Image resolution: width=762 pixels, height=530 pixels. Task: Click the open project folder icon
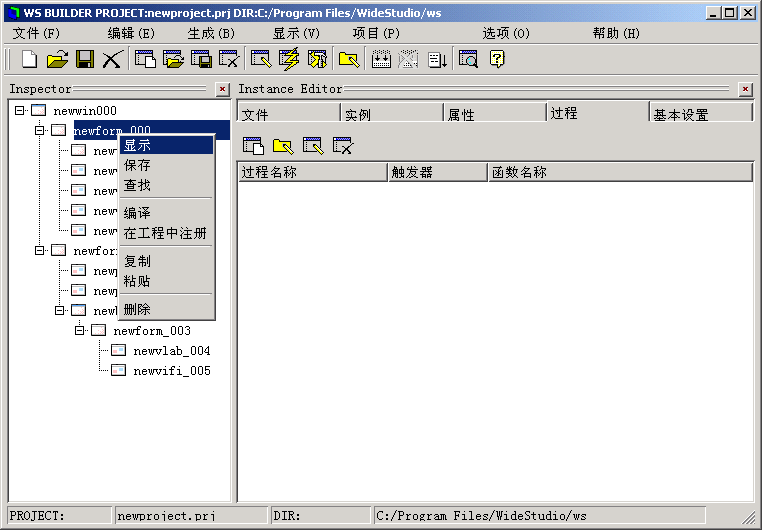click(57, 59)
